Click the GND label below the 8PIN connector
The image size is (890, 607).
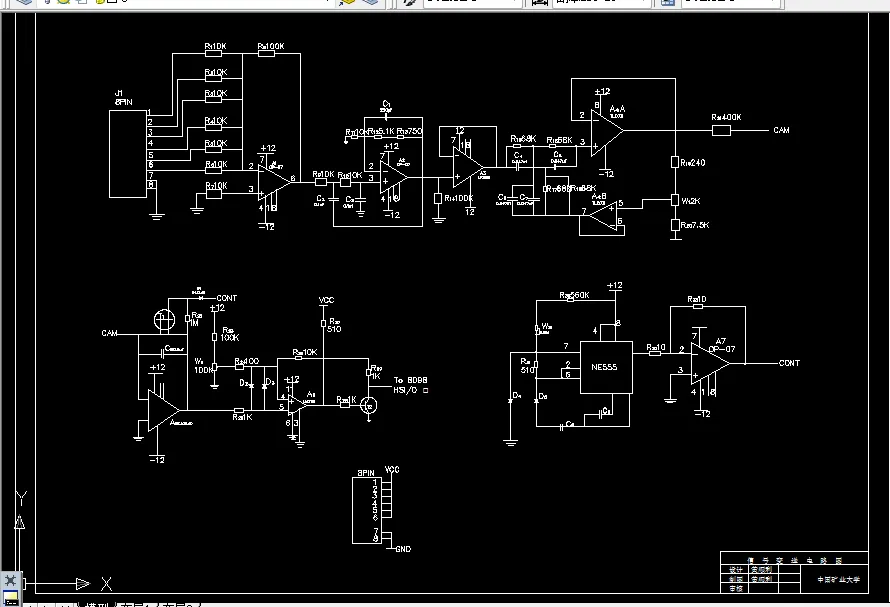coord(403,549)
